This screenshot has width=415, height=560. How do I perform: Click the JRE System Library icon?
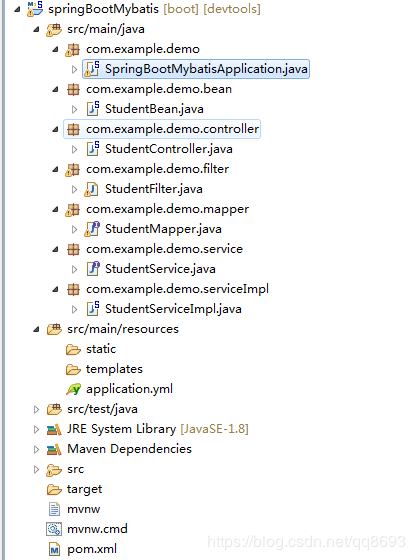click(x=54, y=429)
